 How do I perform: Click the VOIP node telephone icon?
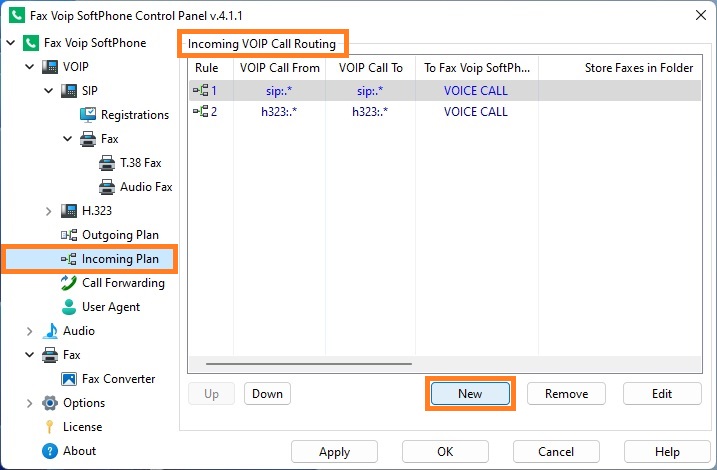click(50, 67)
